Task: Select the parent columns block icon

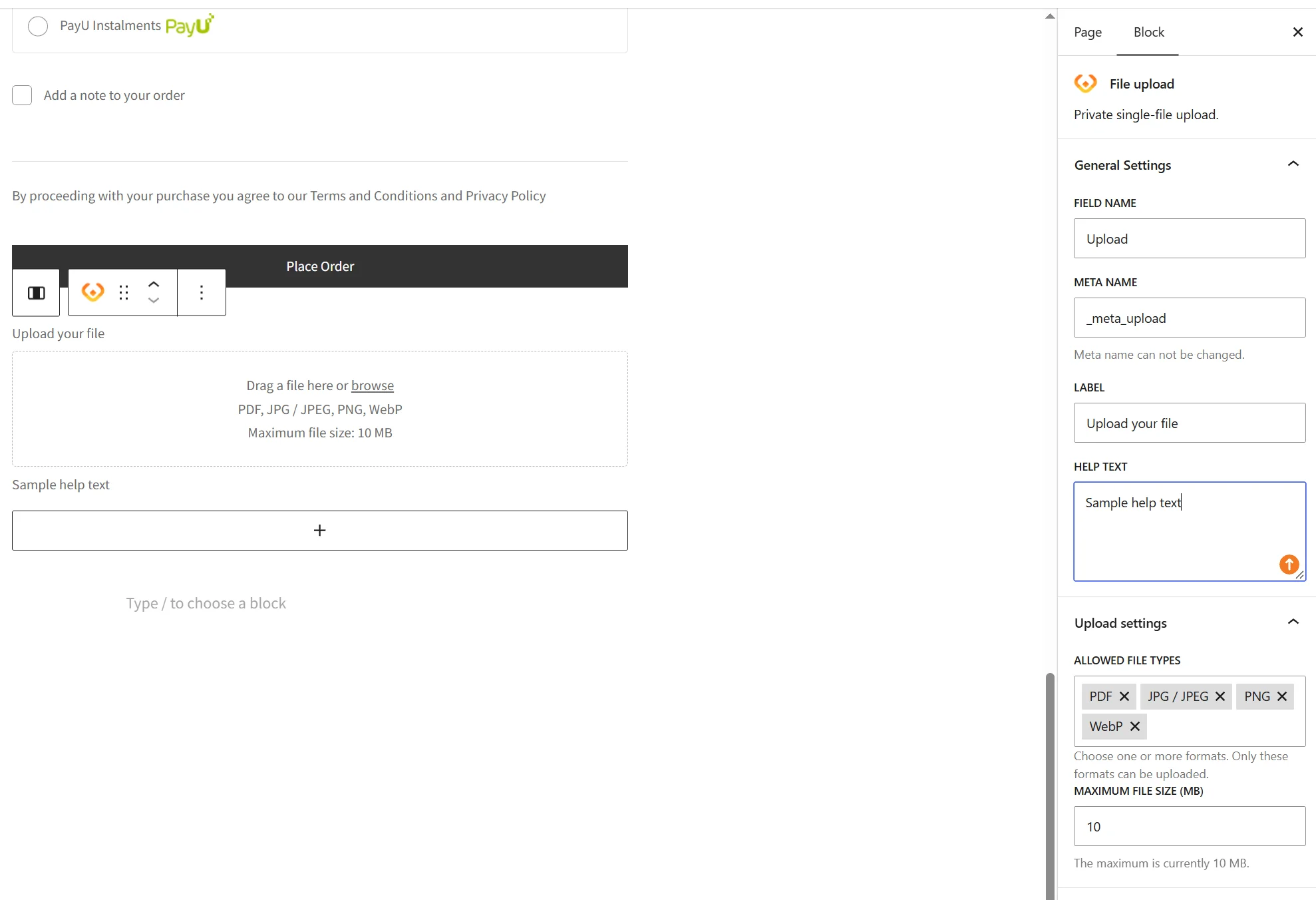Action: pos(36,293)
